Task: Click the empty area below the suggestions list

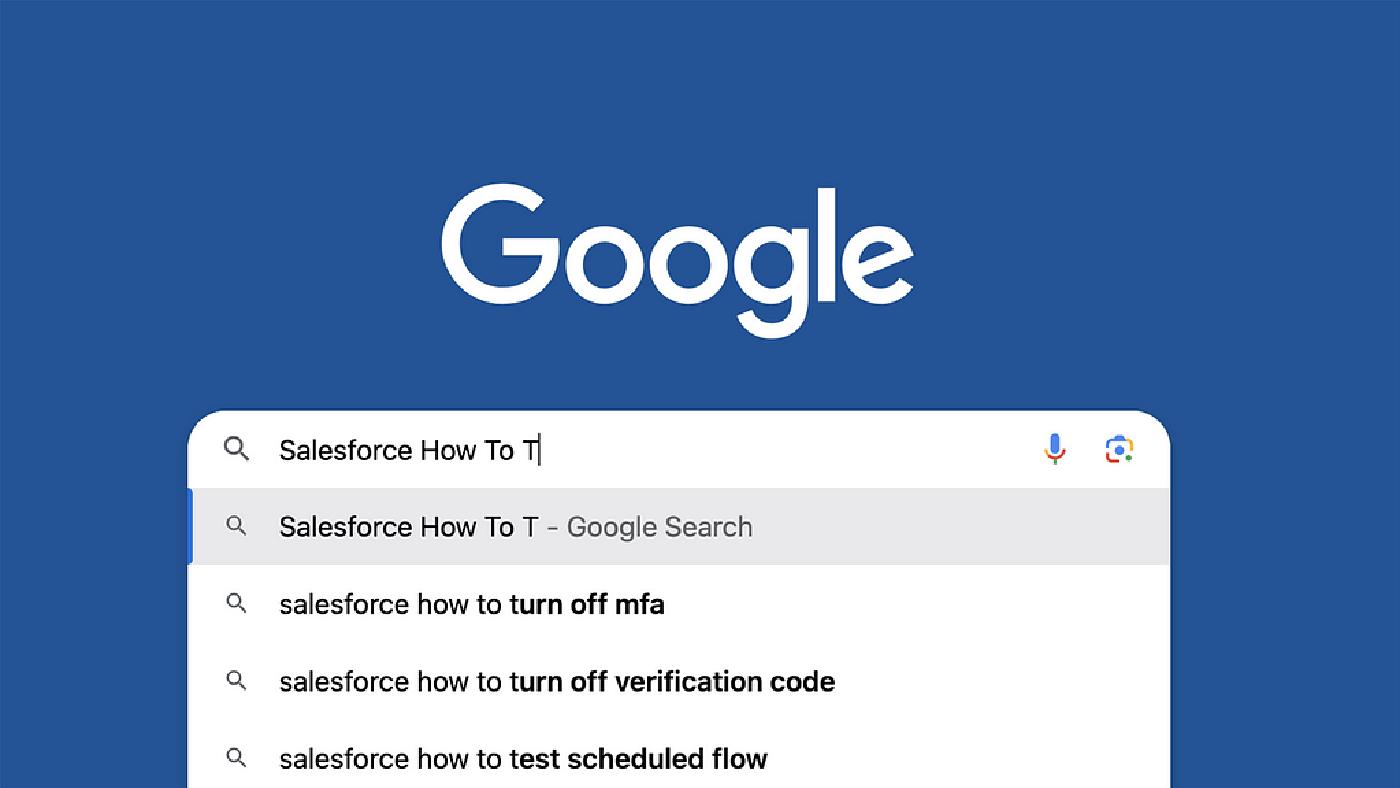Action: tap(680, 782)
